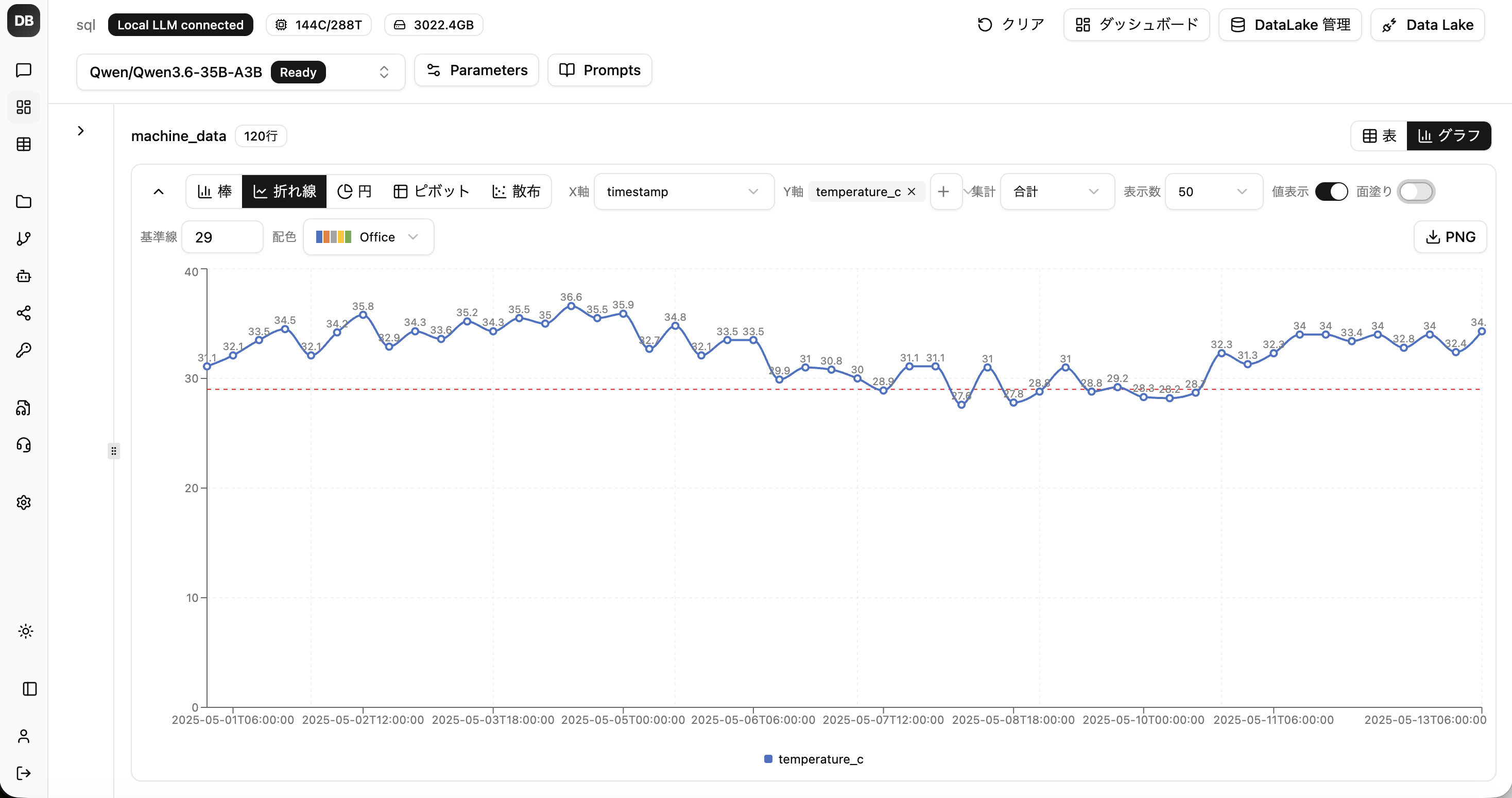
Task: Click the Data Lake button
Action: tap(1428, 25)
